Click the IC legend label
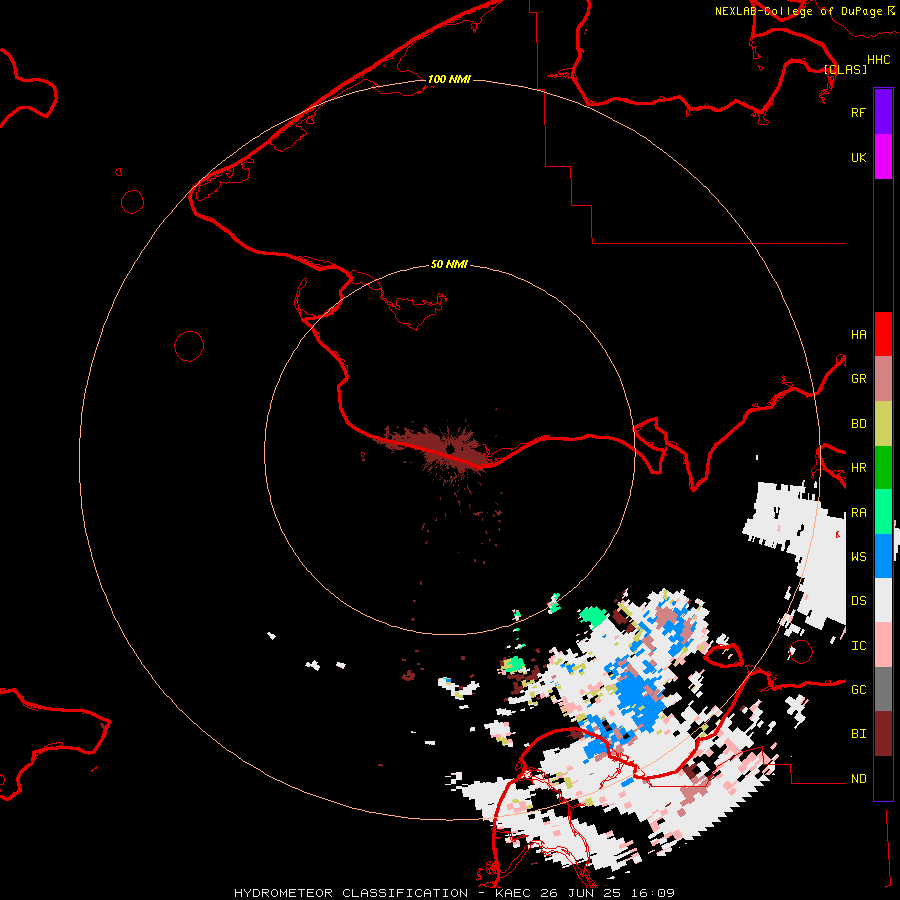Image resolution: width=900 pixels, height=900 pixels. (x=858, y=646)
